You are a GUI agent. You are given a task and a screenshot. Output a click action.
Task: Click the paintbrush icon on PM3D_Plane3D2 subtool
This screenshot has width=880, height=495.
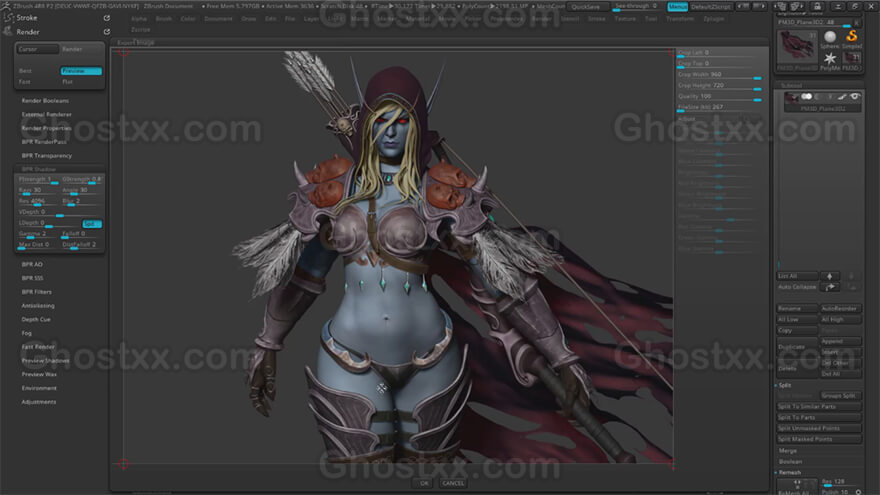(842, 97)
